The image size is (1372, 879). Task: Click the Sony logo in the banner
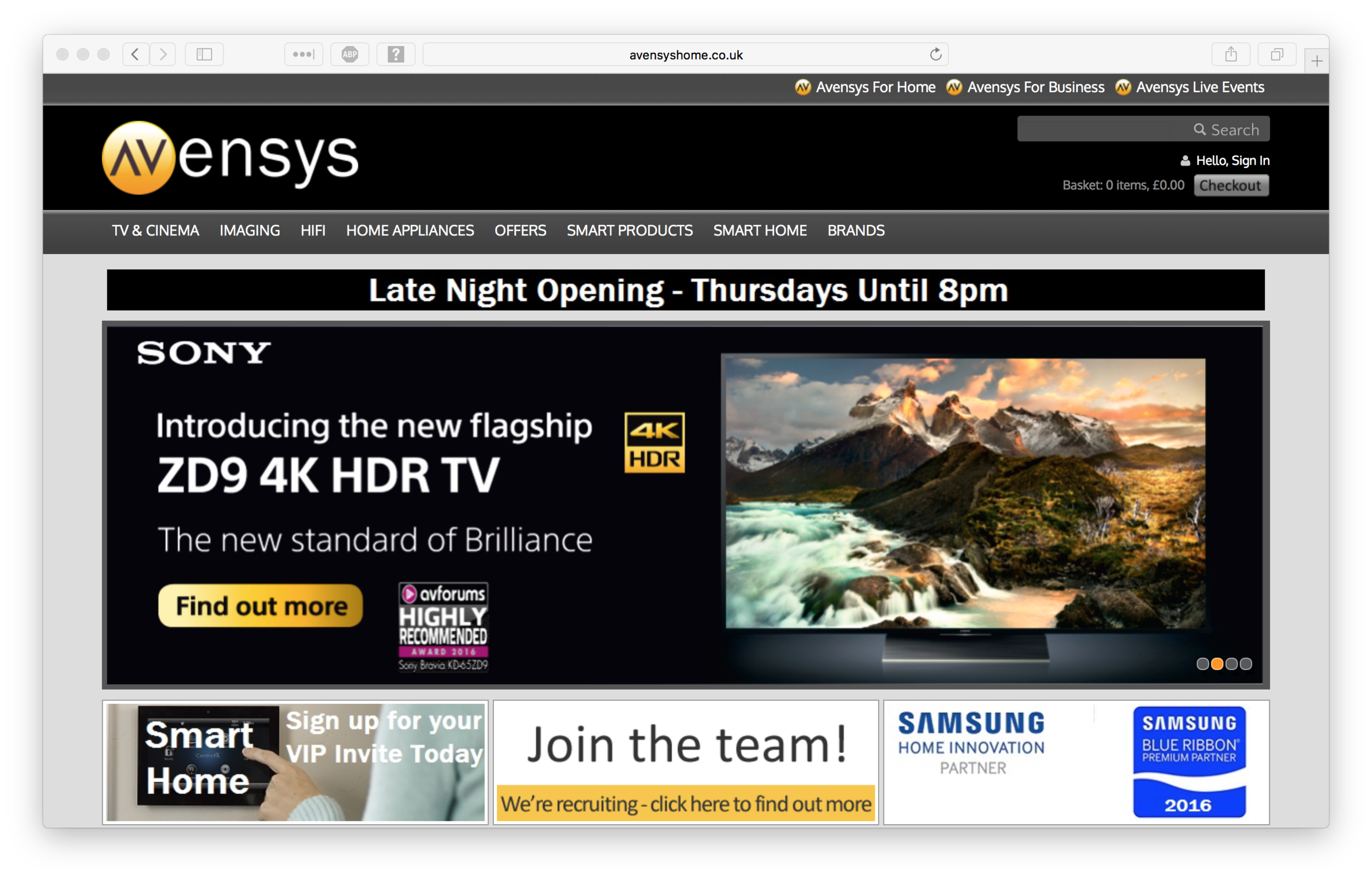click(x=204, y=353)
